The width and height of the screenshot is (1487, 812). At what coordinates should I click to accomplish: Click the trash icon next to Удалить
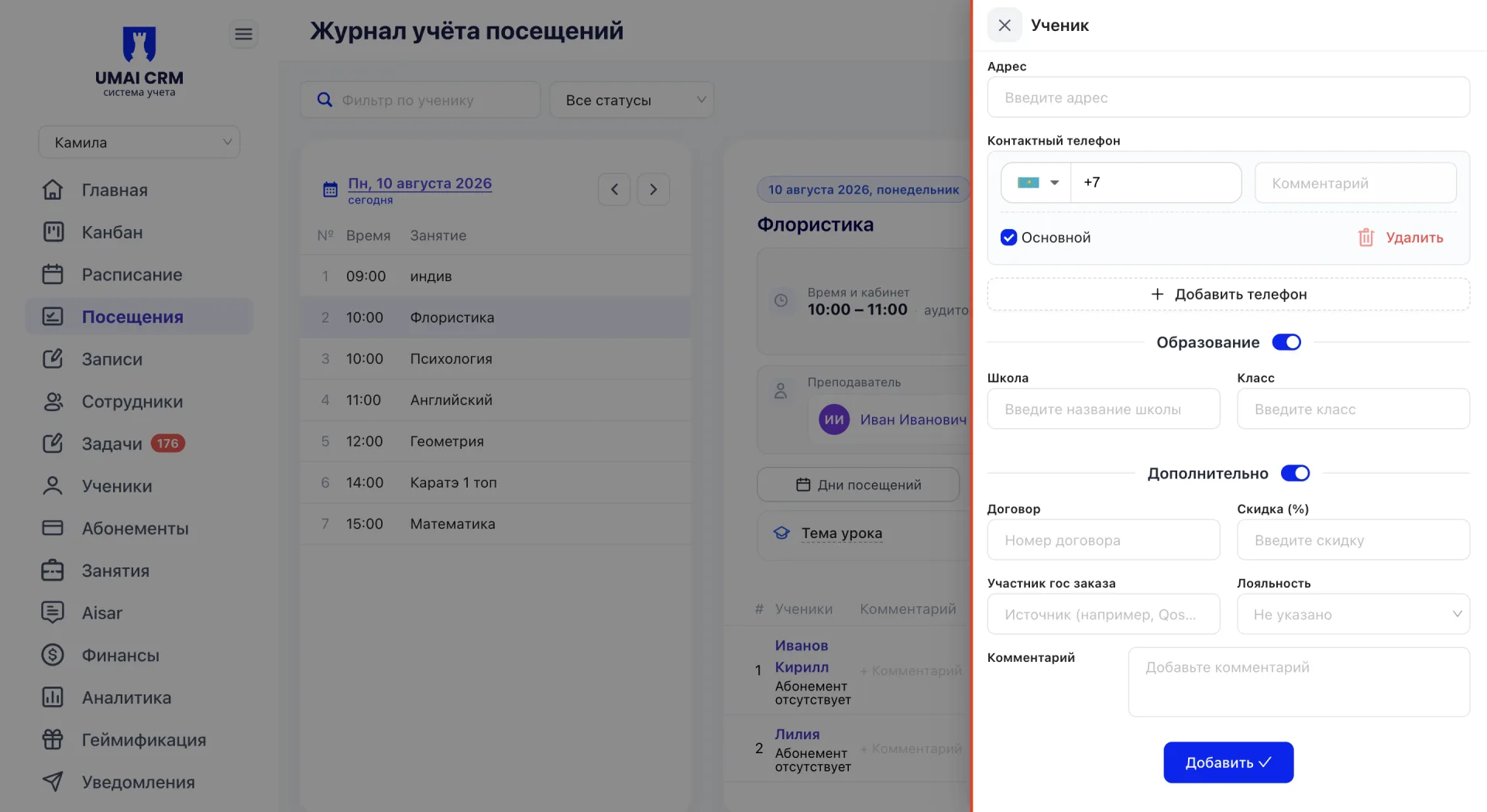(1366, 238)
